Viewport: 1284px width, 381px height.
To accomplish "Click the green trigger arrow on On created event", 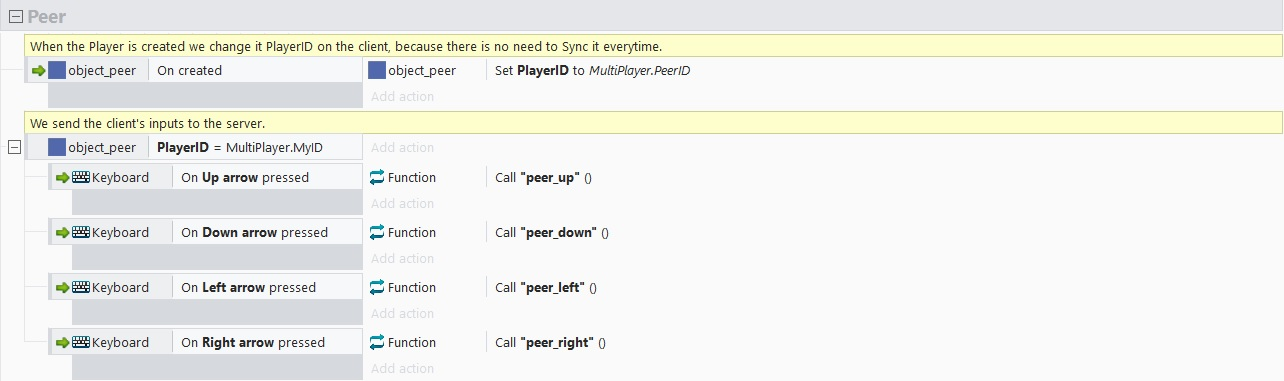I will pos(39,70).
